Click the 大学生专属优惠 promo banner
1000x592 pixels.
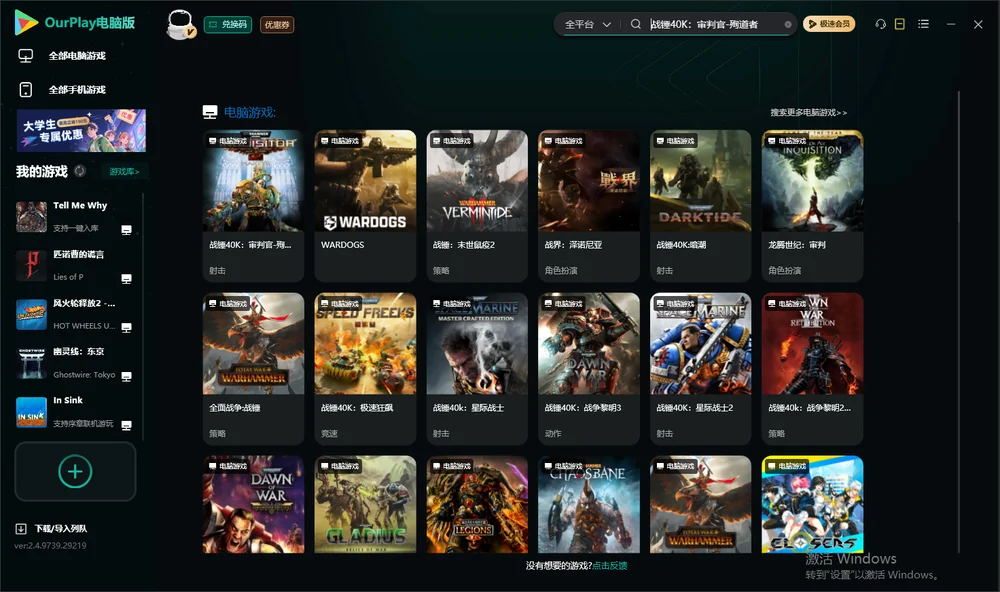click(82, 131)
